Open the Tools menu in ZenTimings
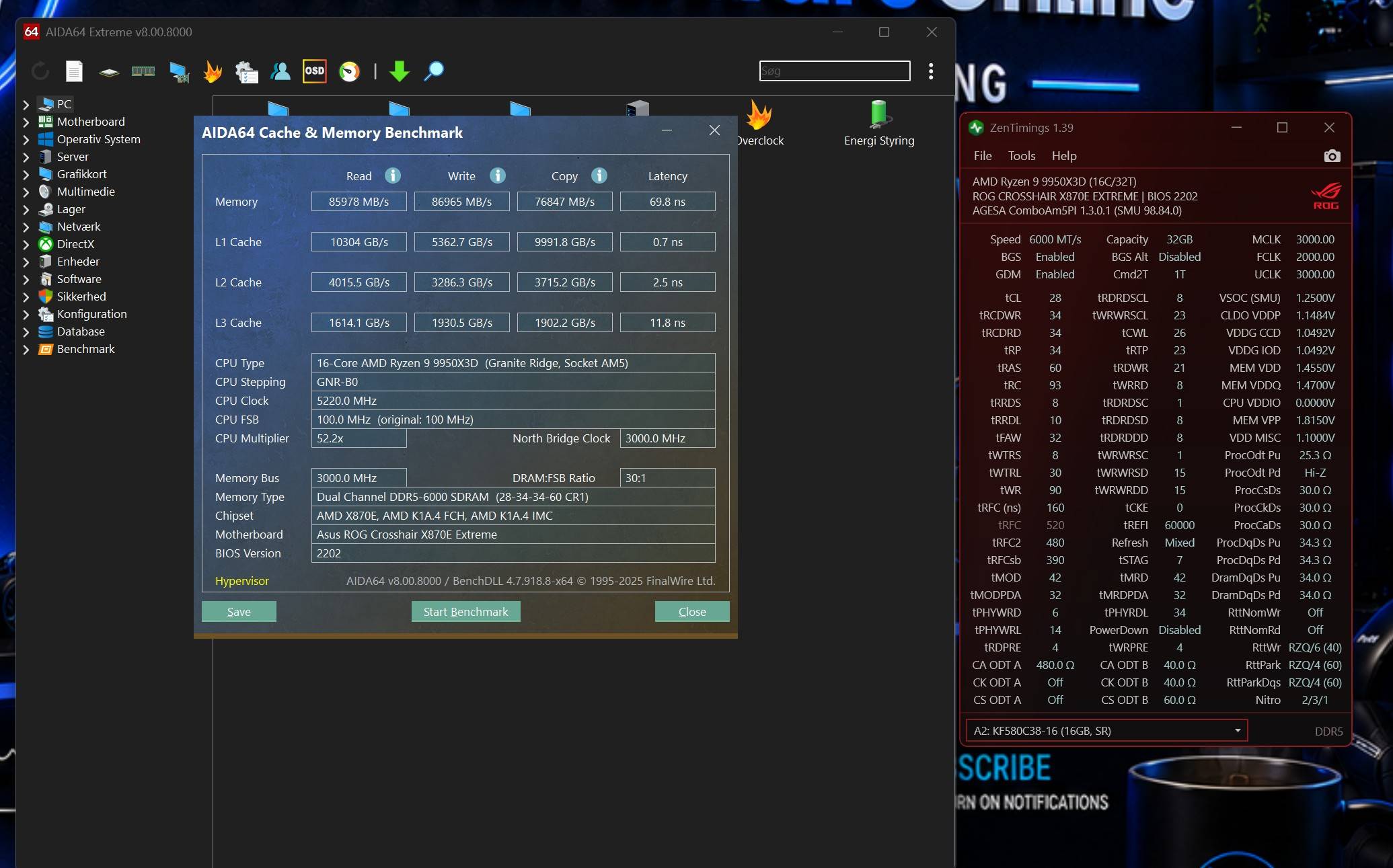1393x868 pixels. [1022, 156]
